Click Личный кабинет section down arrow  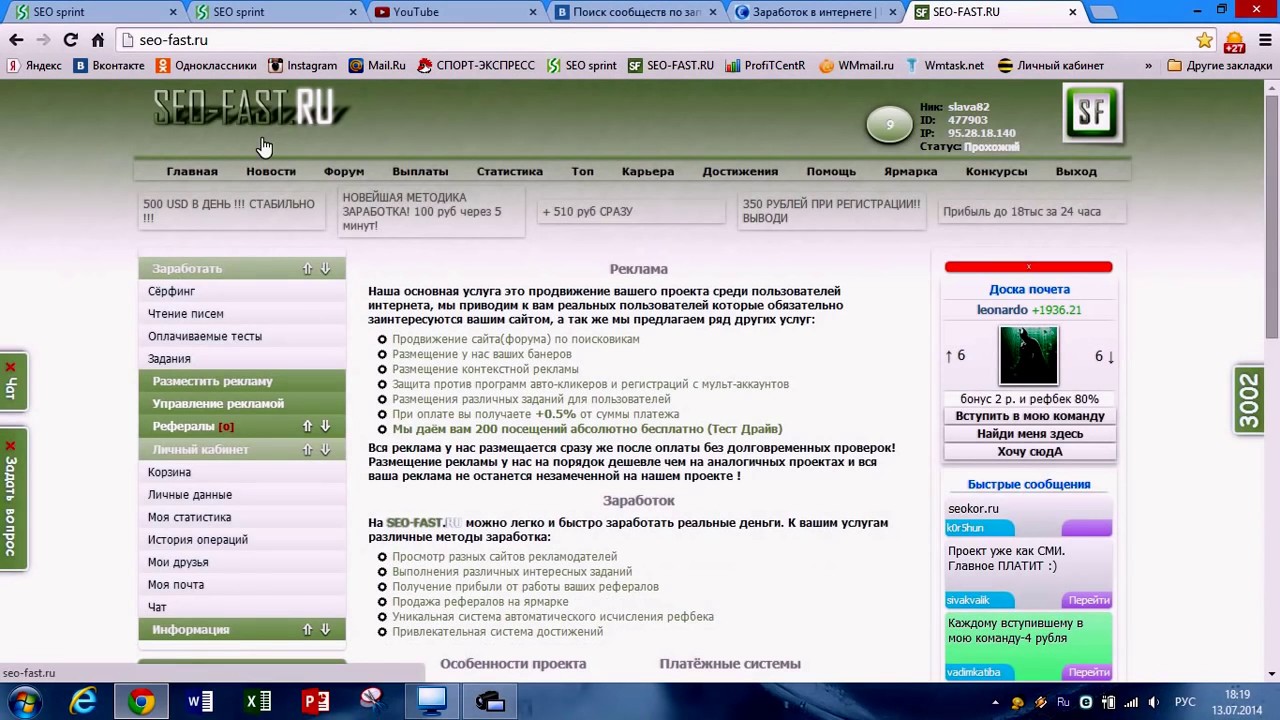coord(325,449)
